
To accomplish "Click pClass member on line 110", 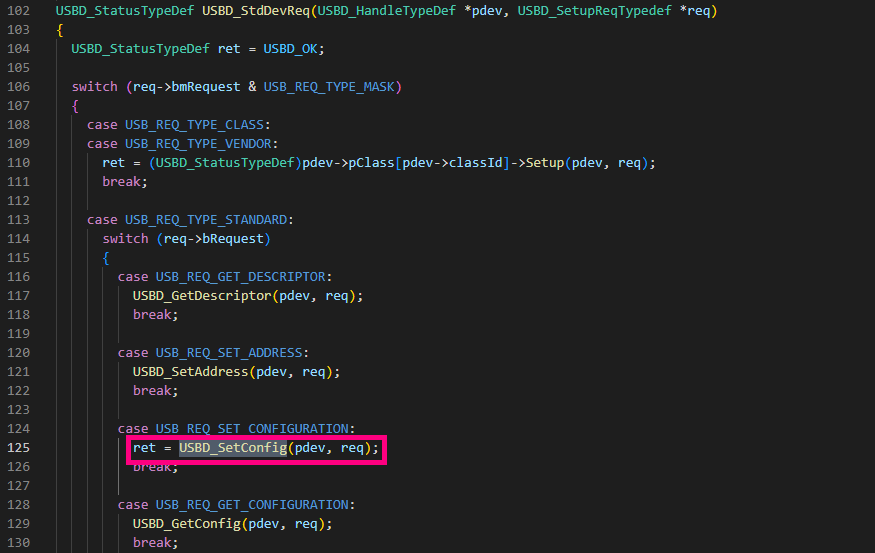I will tap(372, 162).
